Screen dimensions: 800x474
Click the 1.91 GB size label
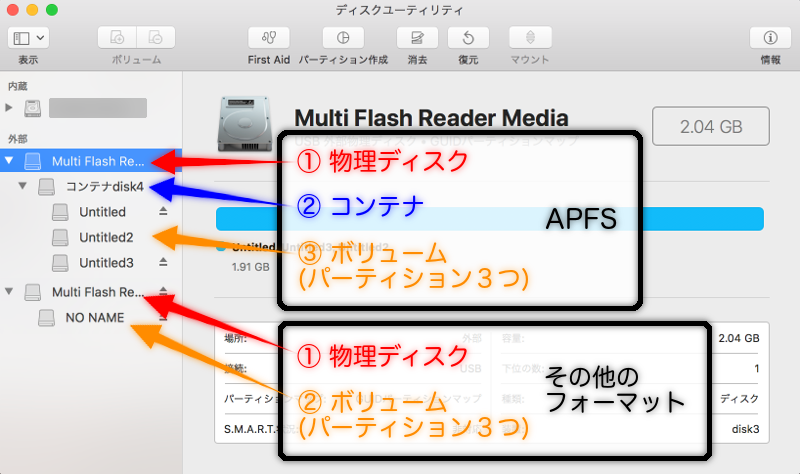[251, 267]
